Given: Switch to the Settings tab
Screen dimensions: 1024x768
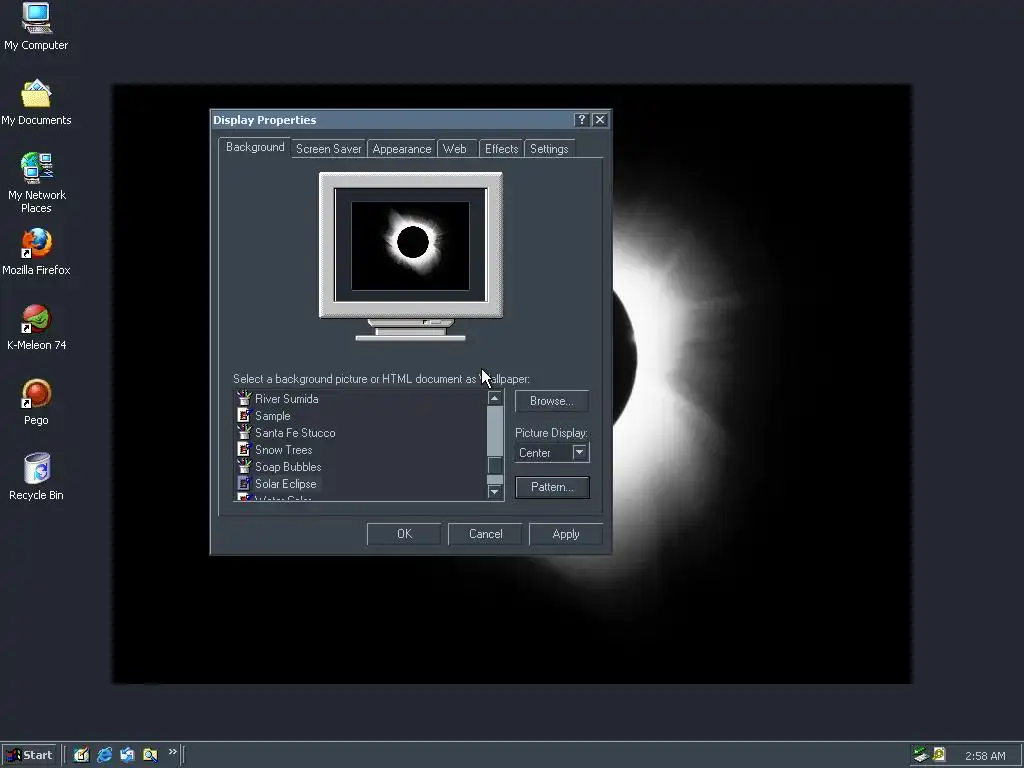Looking at the screenshot, I should coord(549,149).
